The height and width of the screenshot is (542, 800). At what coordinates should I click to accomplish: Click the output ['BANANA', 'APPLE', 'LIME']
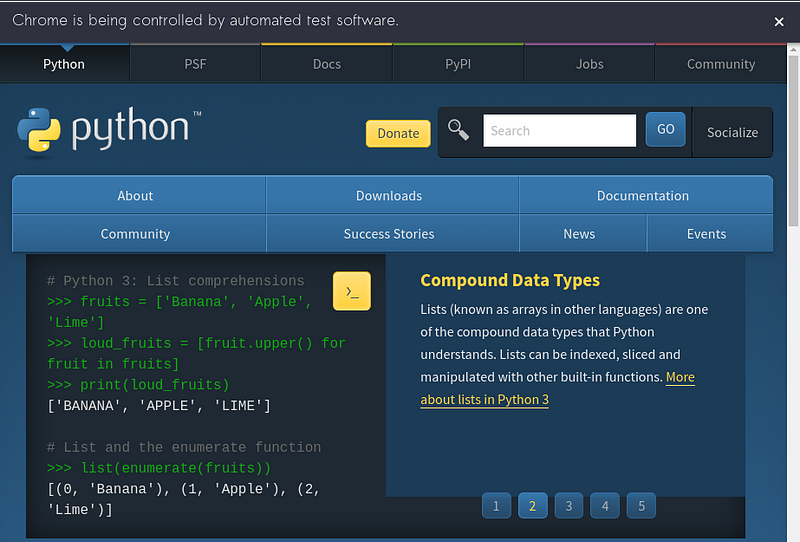[x=159, y=406]
